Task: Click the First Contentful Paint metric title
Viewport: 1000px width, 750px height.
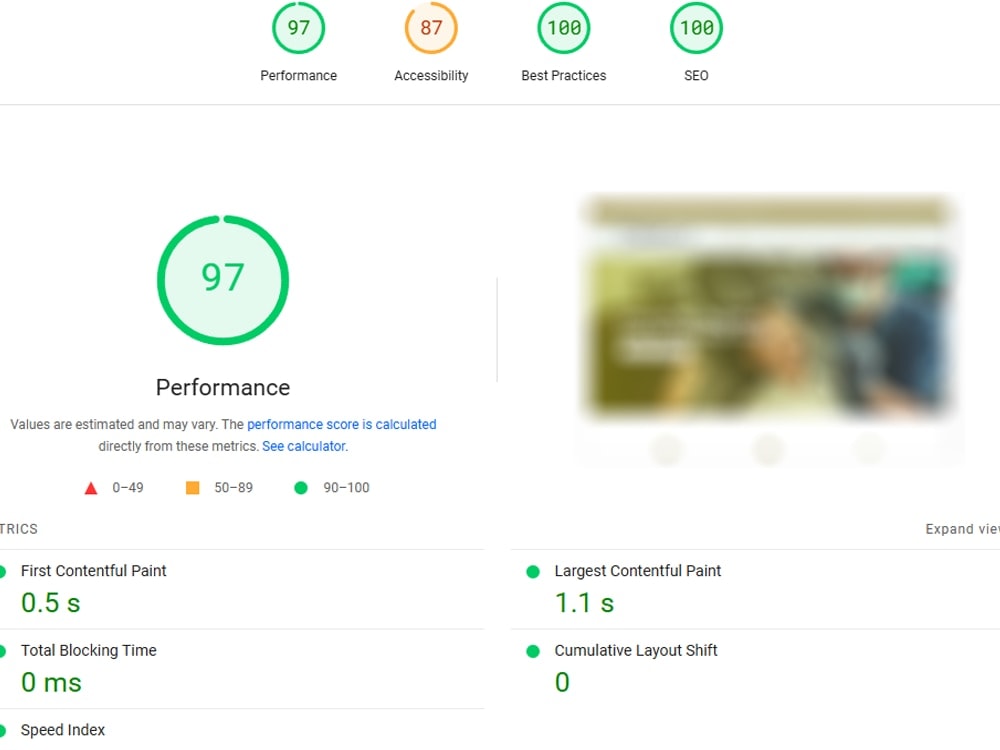Action: 94,571
